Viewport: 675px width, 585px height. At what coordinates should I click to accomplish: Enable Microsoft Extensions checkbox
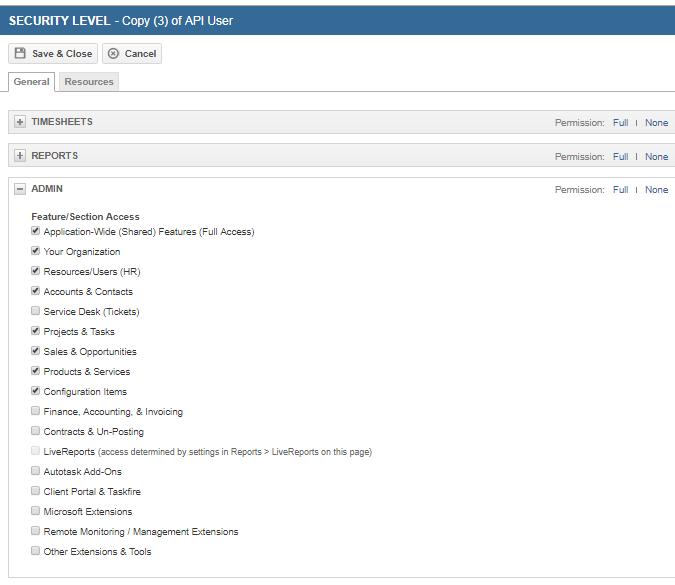pyautogui.click(x=36, y=511)
